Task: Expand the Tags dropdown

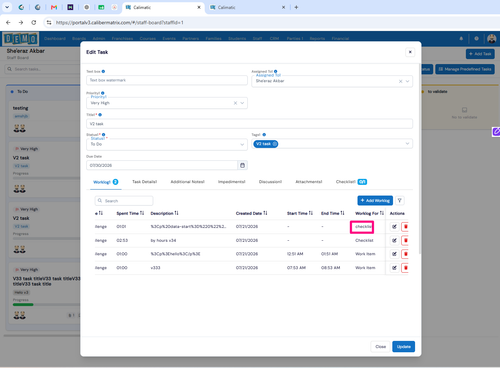Action: pos(407,144)
